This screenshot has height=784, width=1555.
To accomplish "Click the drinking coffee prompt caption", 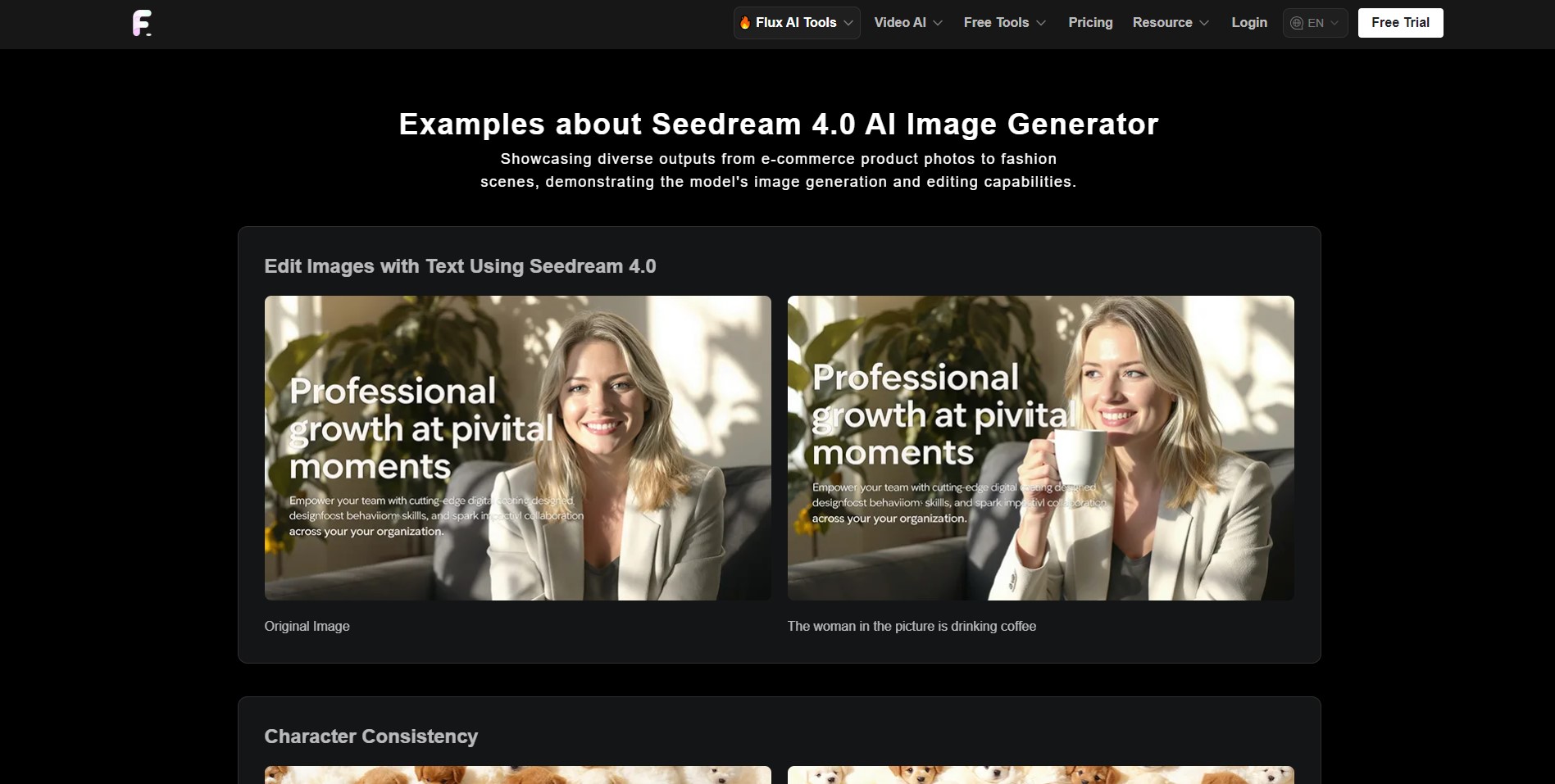I will tap(912, 626).
